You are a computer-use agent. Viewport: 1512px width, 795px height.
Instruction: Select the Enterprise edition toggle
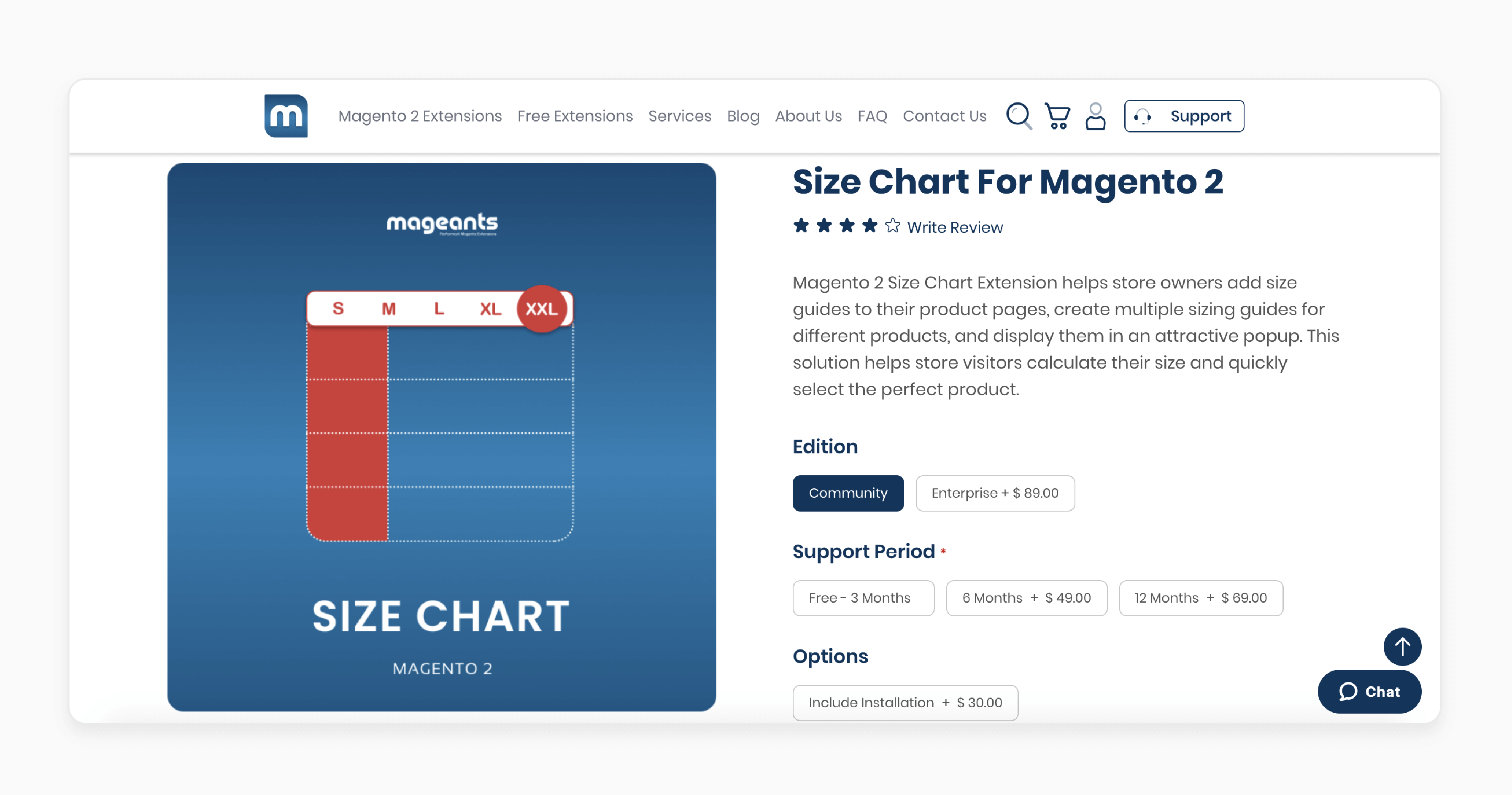[993, 493]
